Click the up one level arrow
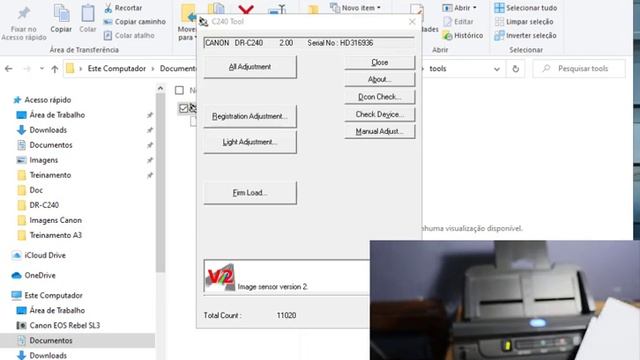Screen dimensions: 640x360 coord(55,69)
